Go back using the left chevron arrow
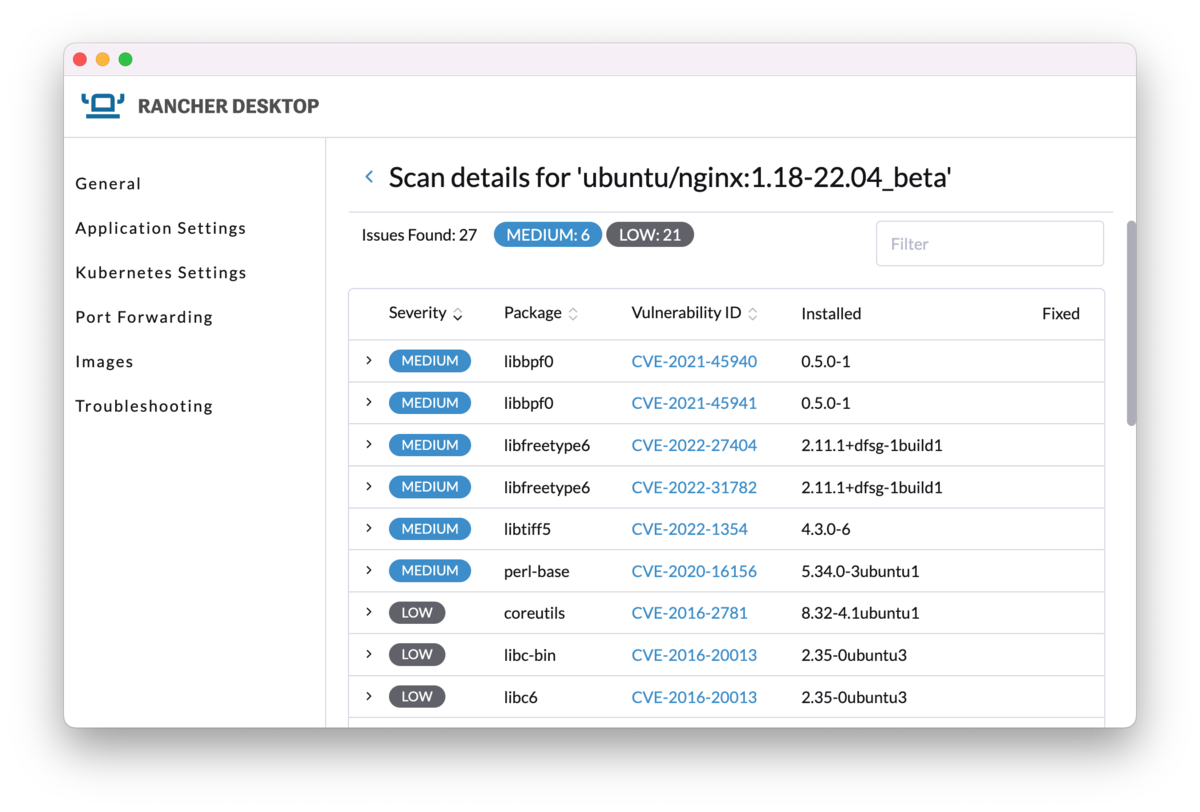This screenshot has height=812, width=1200. click(x=369, y=177)
